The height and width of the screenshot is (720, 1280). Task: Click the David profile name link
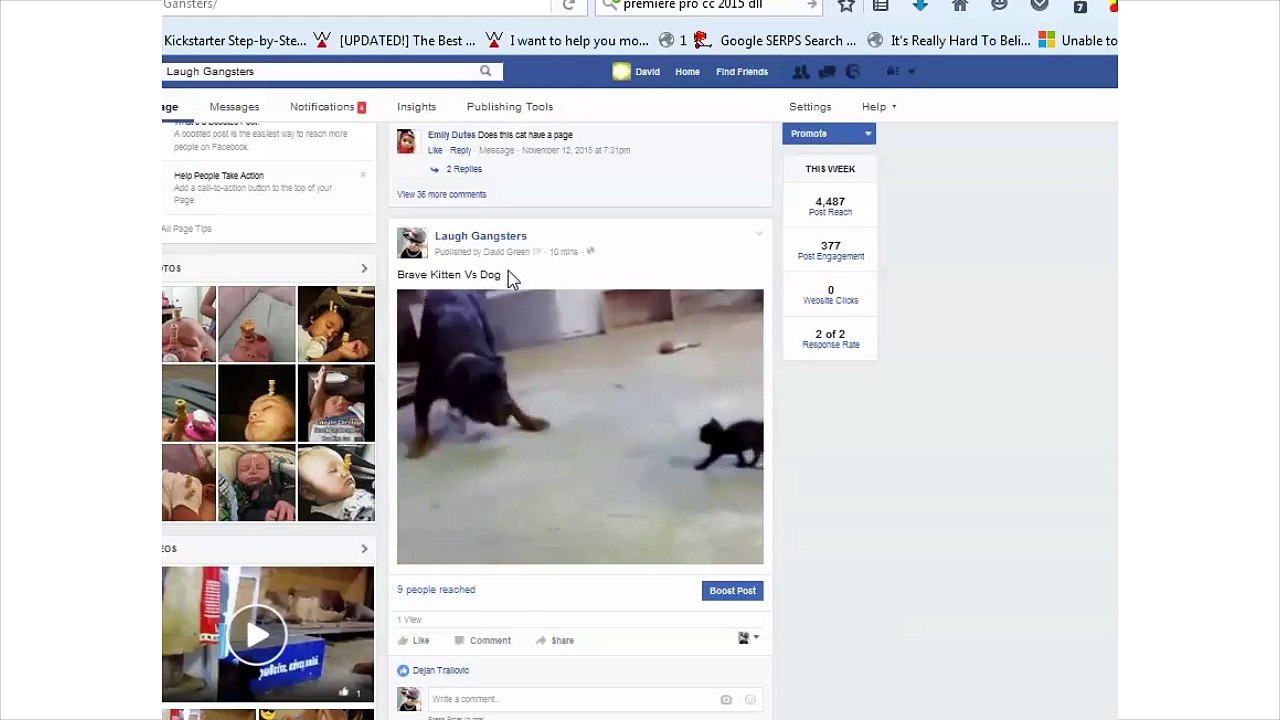pyautogui.click(x=648, y=72)
